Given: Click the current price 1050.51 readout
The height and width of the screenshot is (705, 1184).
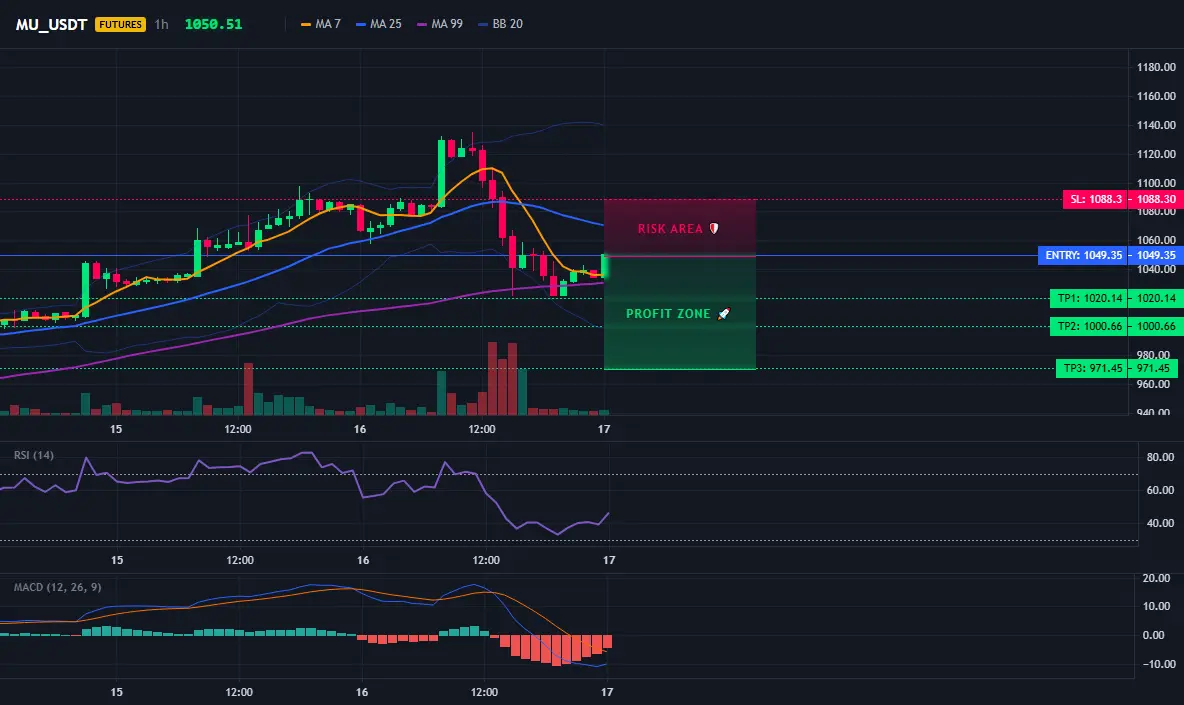Looking at the screenshot, I should [x=214, y=24].
